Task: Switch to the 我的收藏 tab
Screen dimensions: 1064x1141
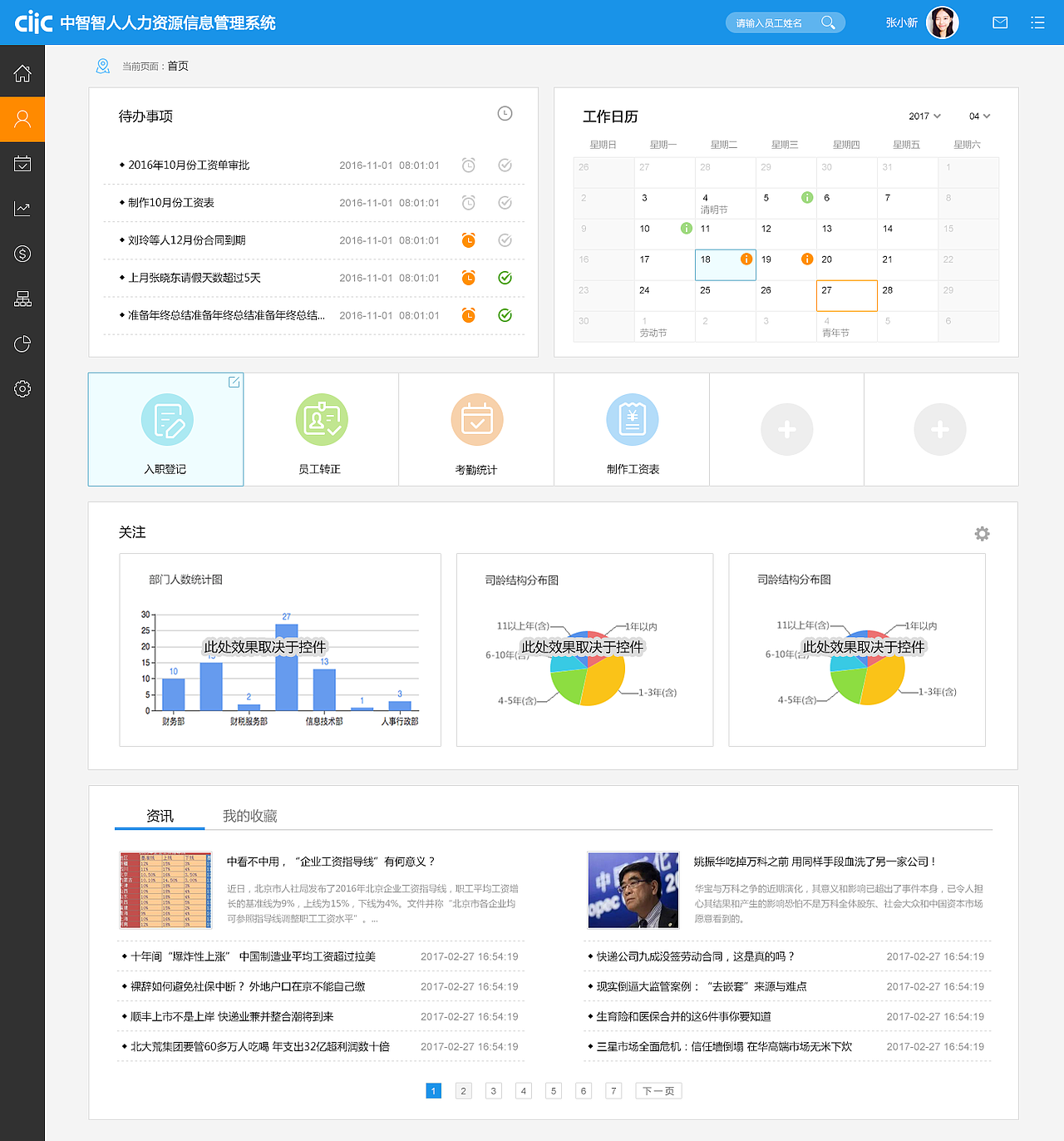Action: (x=249, y=816)
